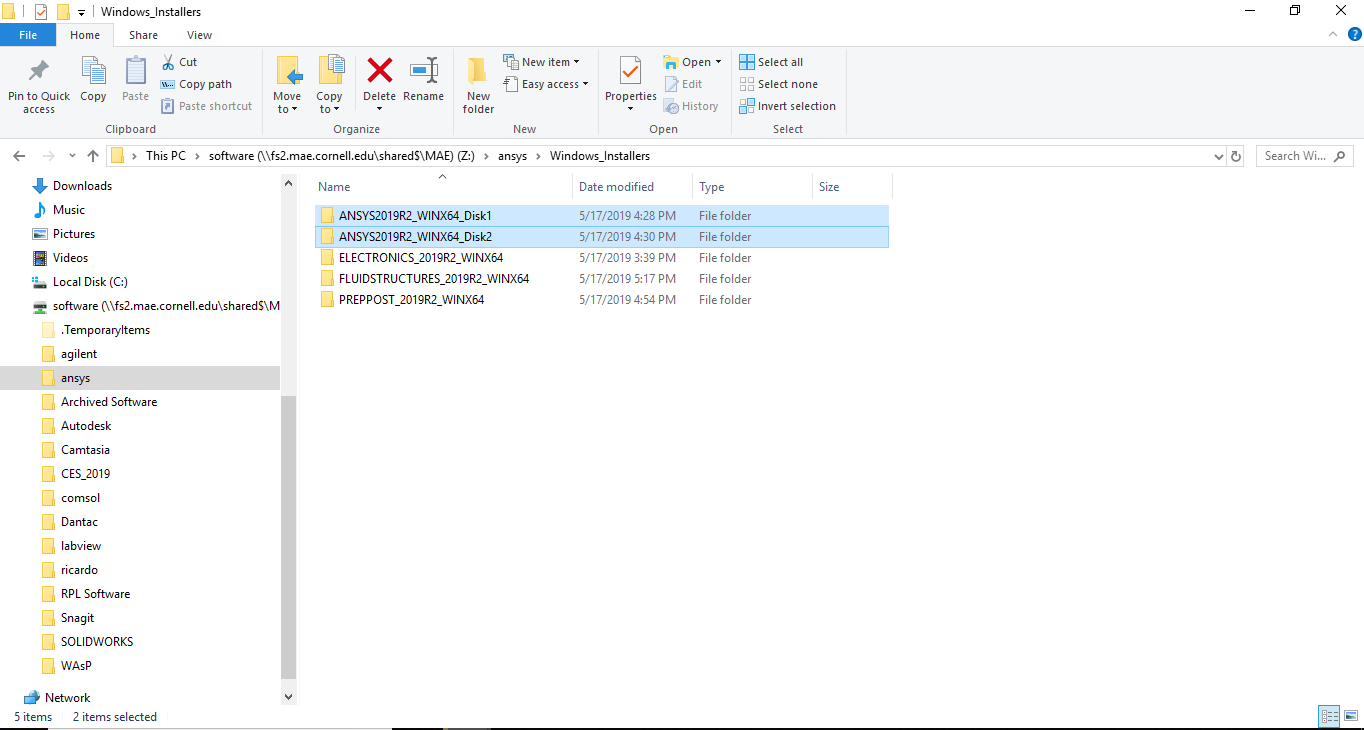Open Archived Software folder in sidebar

click(x=109, y=402)
